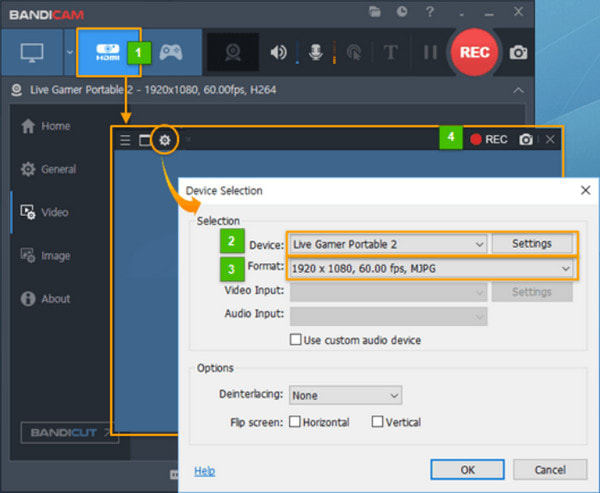Click Settings button next to Video Input

coord(532,292)
